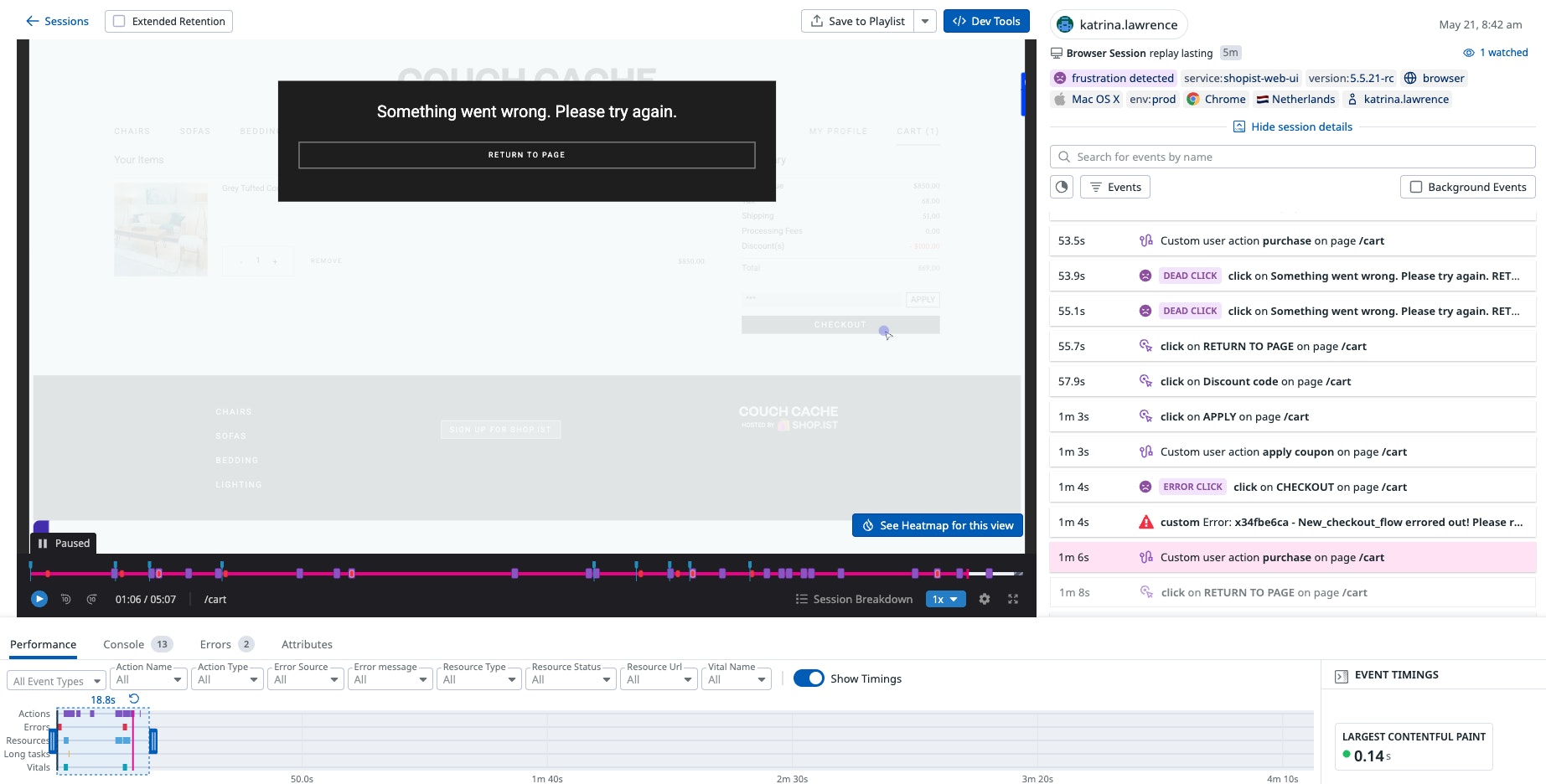Enable the Extended Retention checkbox
Viewport: 1546px width, 784px height.
coord(120,21)
